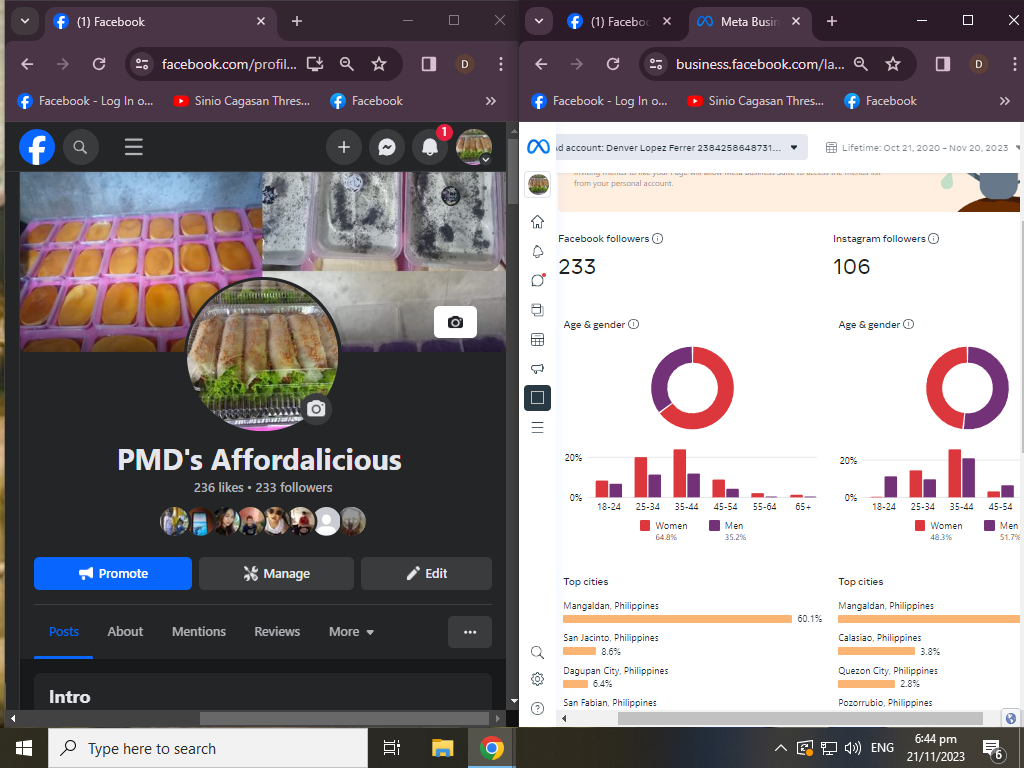
Task: Click the Mangaldan 60.1% top city bar
Action: pos(677,619)
